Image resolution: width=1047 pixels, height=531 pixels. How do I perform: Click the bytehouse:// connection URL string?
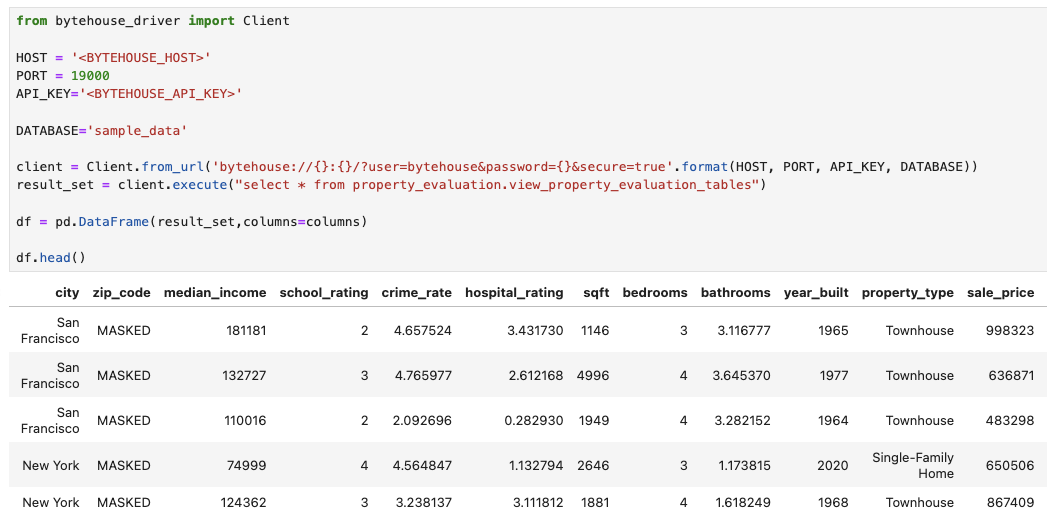(x=444, y=166)
